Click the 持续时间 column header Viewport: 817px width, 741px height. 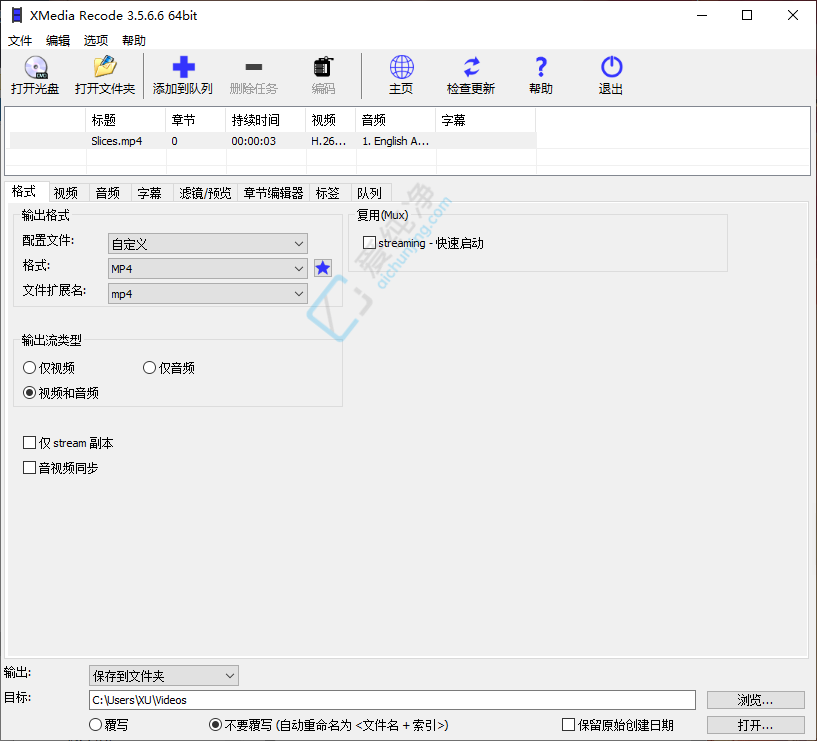click(x=266, y=120)
